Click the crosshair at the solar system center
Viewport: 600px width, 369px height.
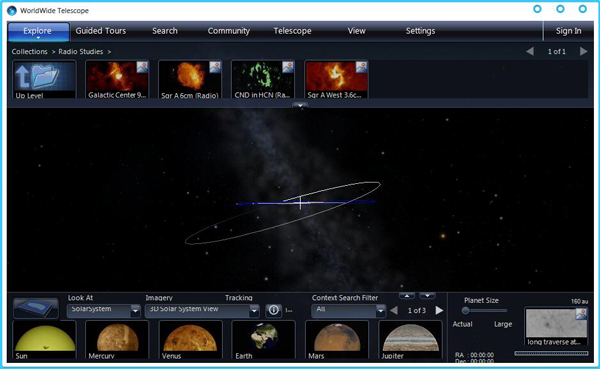(x=300, y=202)
